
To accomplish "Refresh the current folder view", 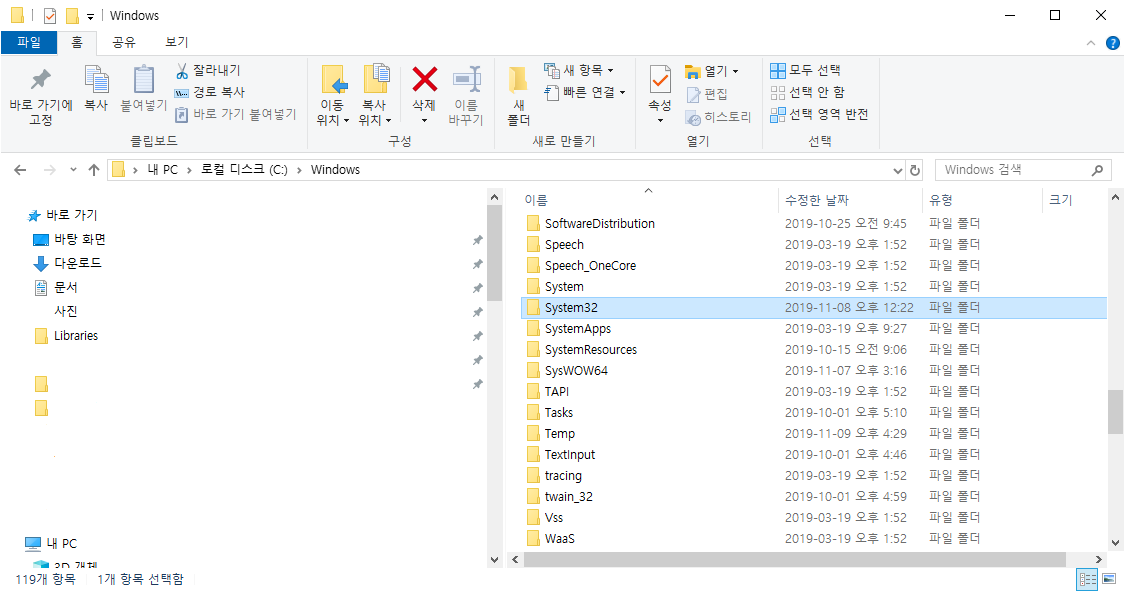I will click(915, 170).
